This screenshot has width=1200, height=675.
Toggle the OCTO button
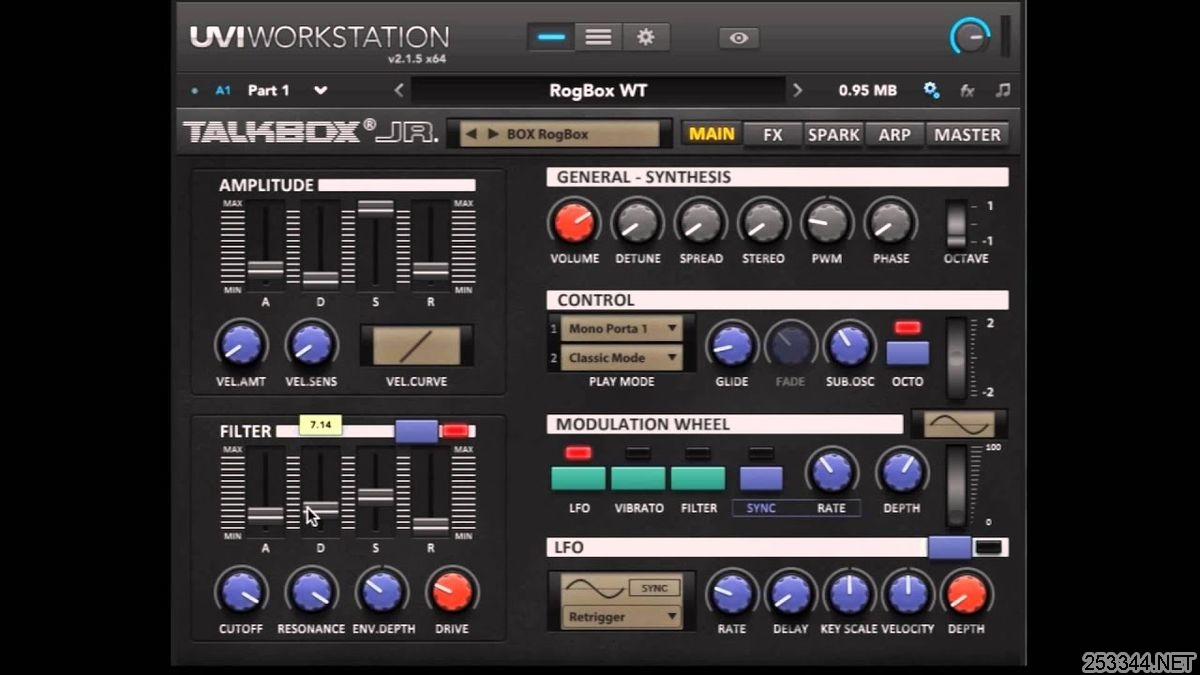(x=907, y=353)
